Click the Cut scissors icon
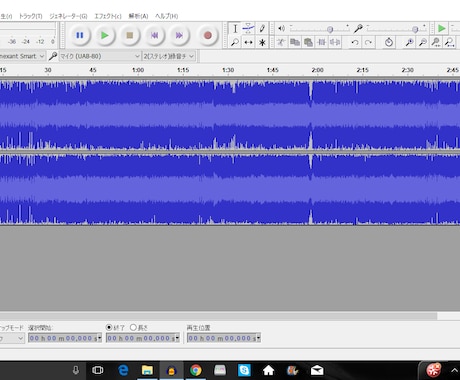 281,42
